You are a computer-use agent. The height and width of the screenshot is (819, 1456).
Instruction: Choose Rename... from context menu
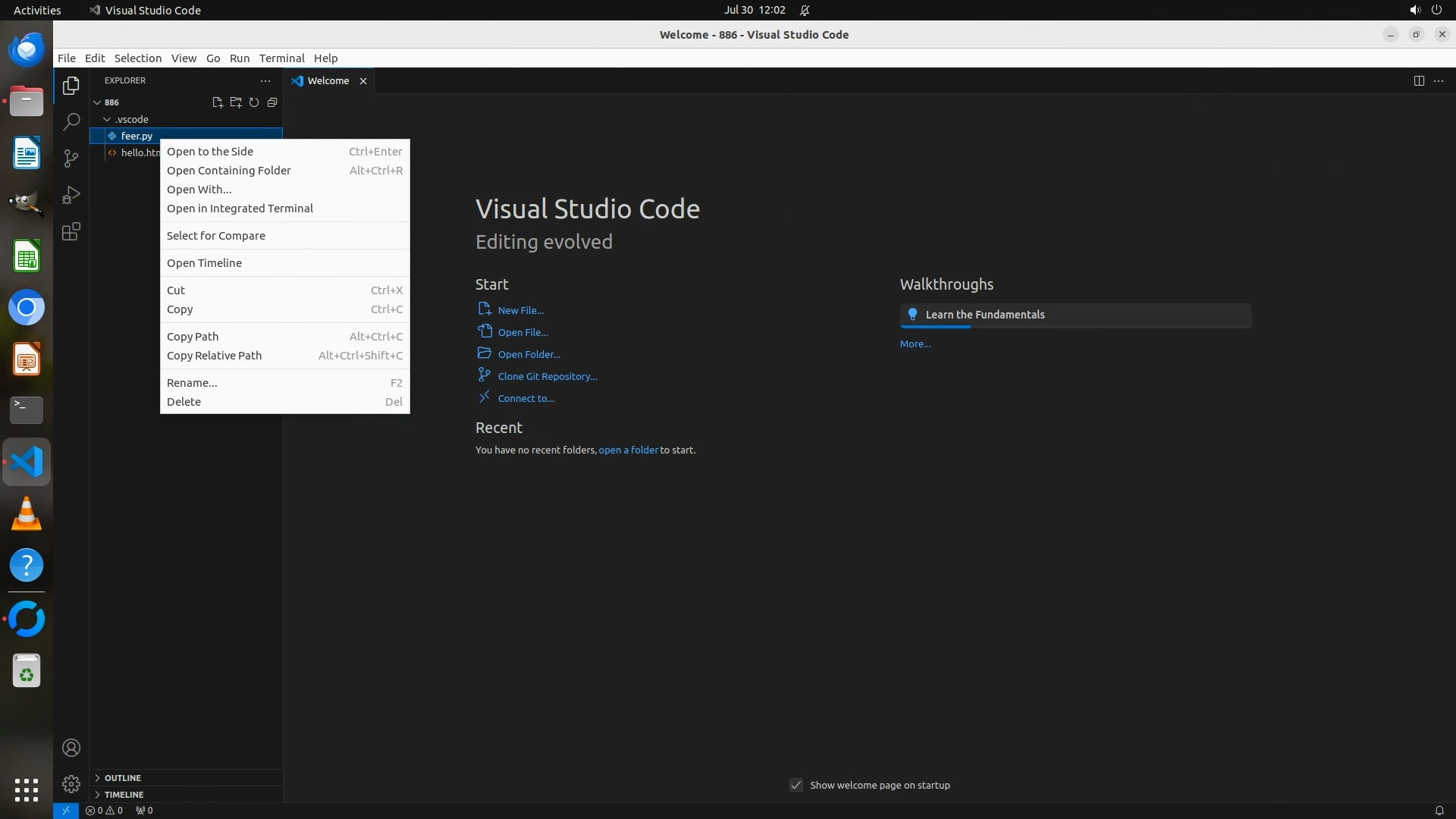(192, 383)
